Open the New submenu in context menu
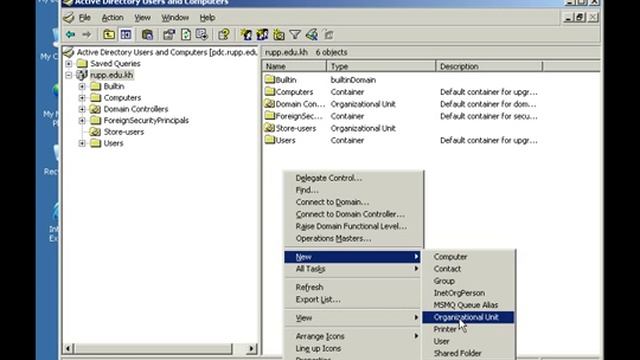640x360 pixels. 353,257
